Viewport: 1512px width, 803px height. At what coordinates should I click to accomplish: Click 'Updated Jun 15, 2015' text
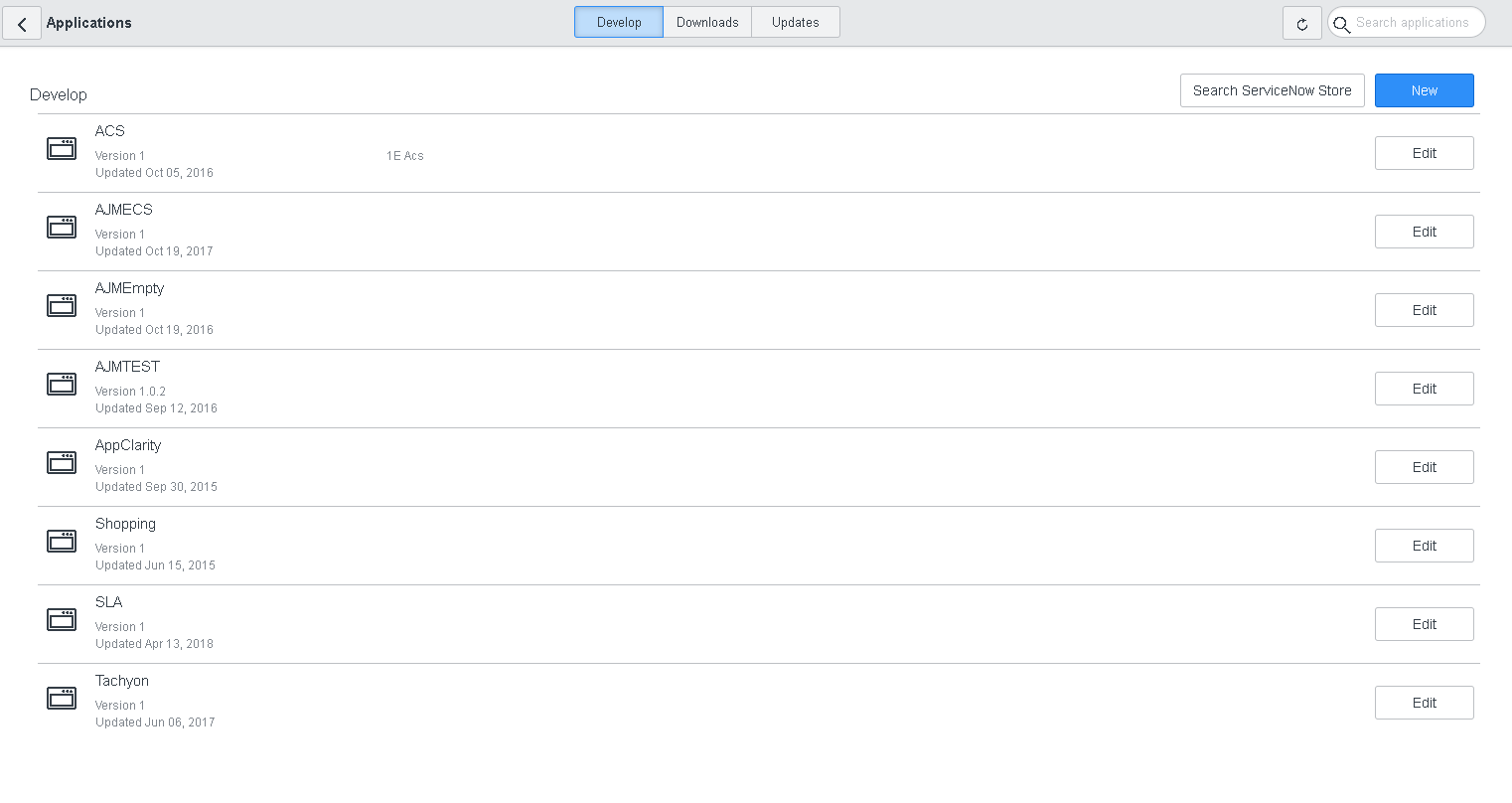(155, 565)
